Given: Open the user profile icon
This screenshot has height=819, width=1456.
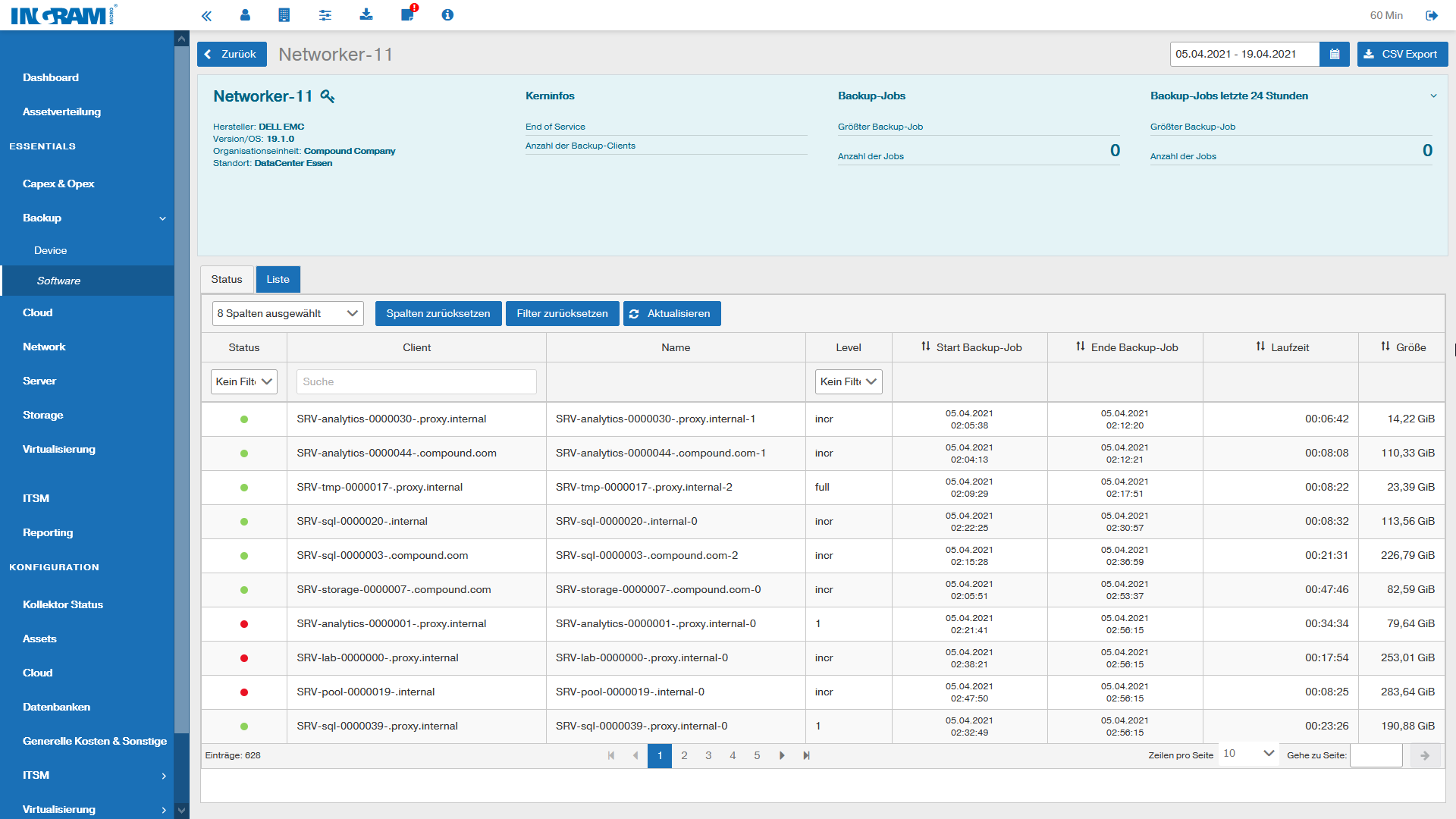Looking at the screenshot, I should [x=245, y=15].
